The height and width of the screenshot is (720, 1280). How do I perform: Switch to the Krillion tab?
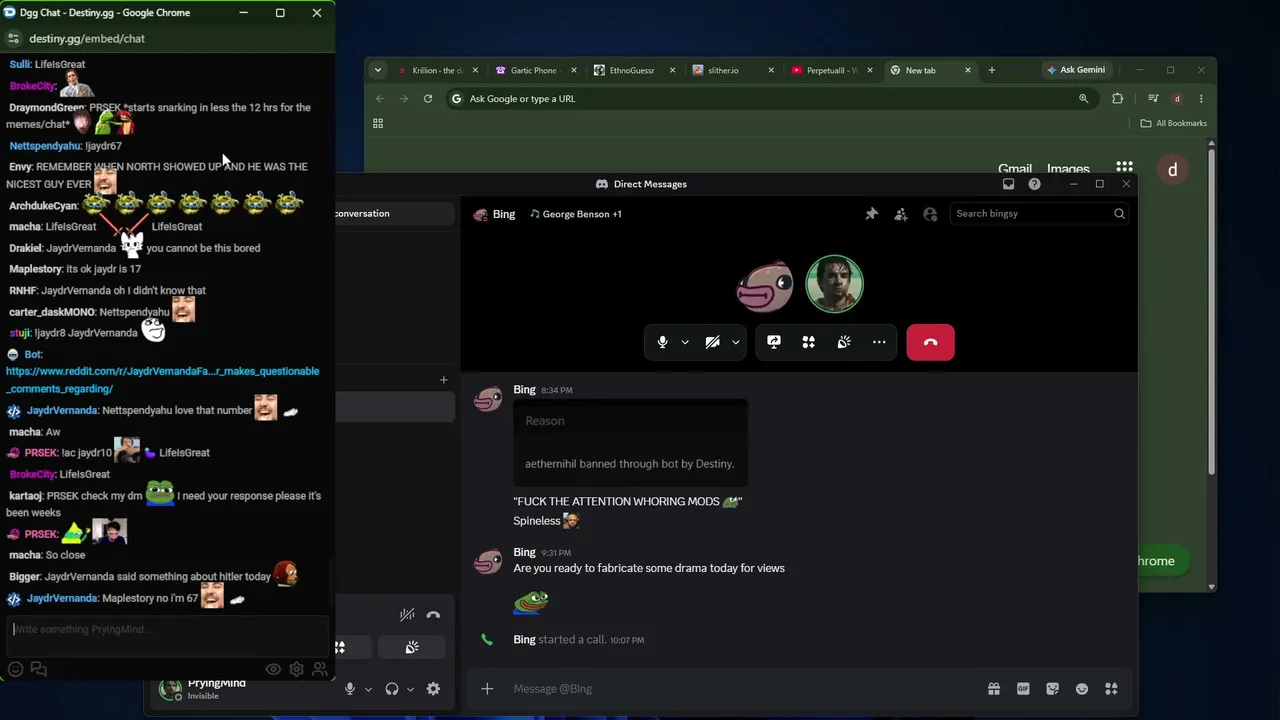tap(438, 70)
